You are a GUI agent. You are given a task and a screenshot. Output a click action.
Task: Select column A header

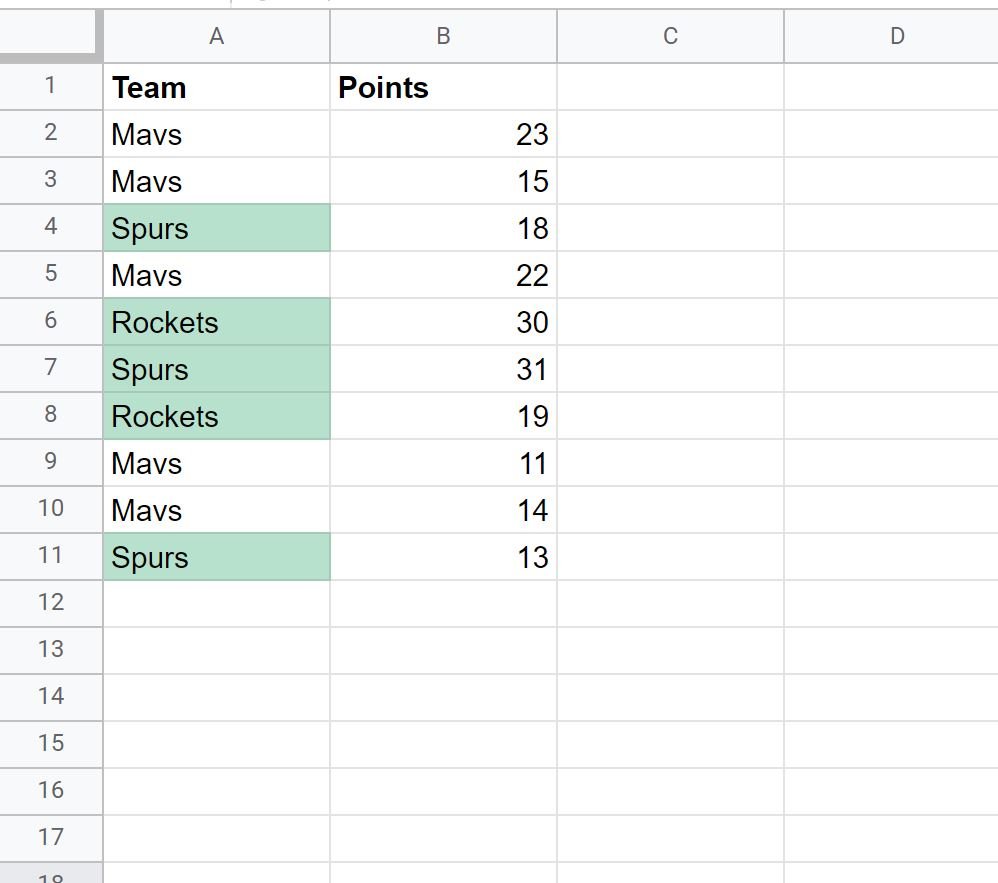point(216,36)
